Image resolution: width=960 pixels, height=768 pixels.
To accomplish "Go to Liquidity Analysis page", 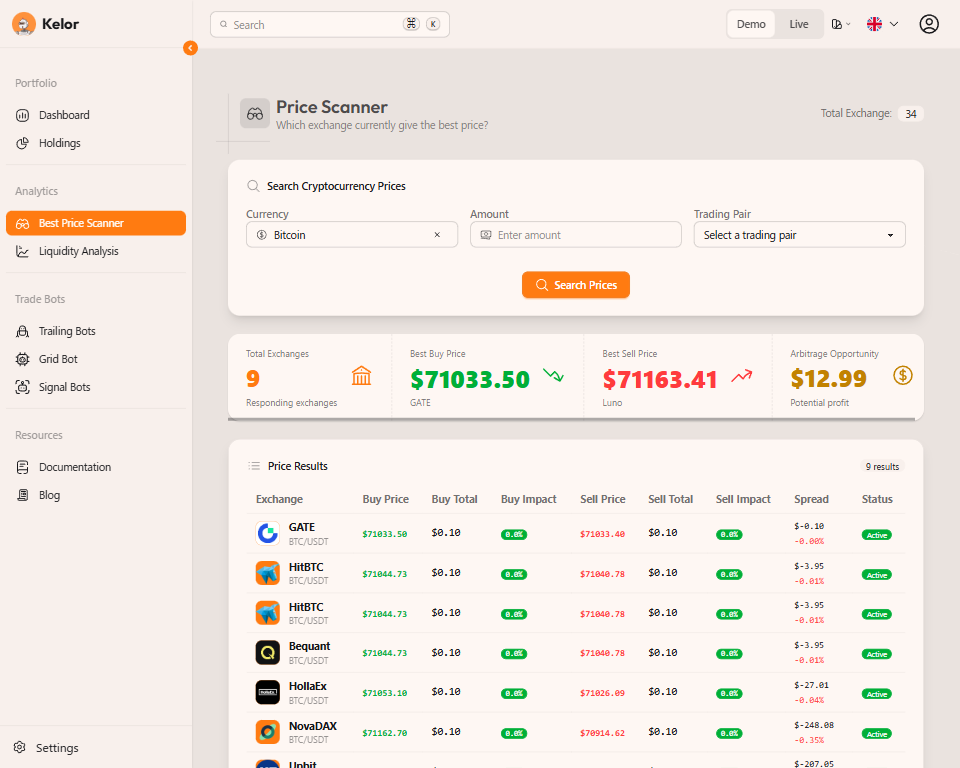I will coord(78,251).
